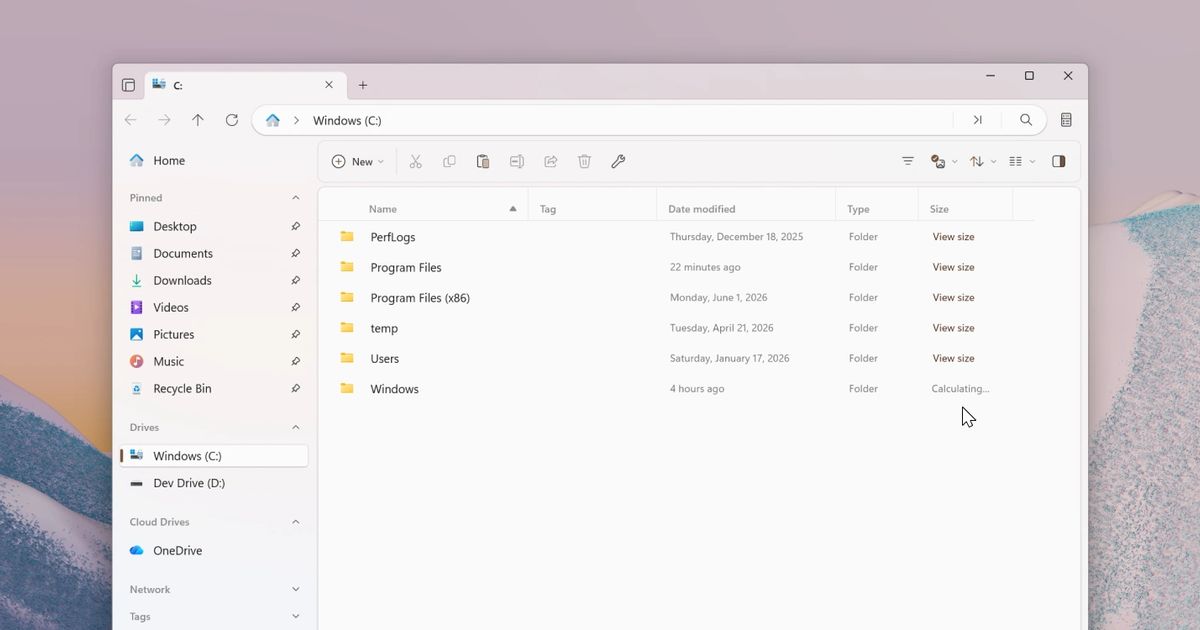Viewport: 1200px width, 630px height.
Task: Open Recycle Bin in the sidebar
Action: (x=214, y=388)
